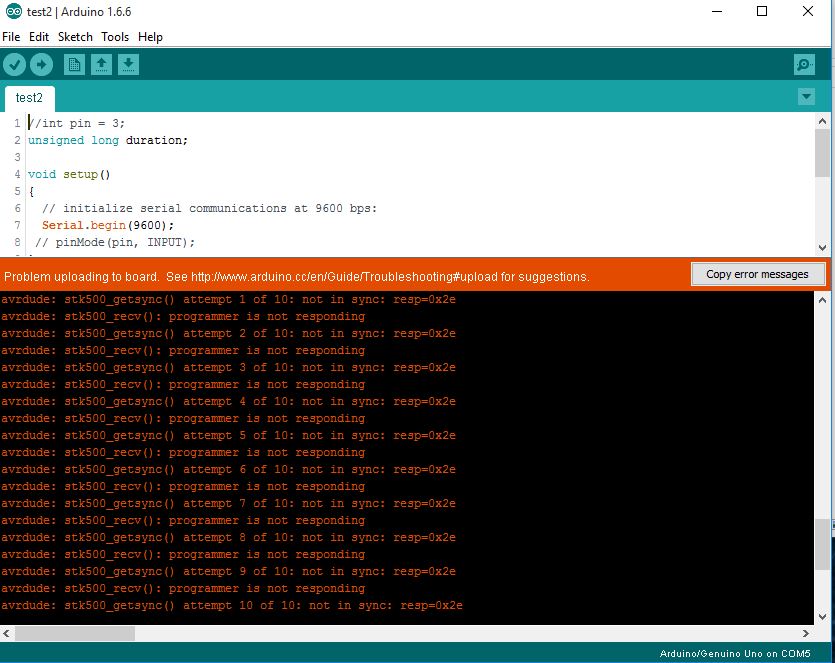Open the Sketch menu
This screenshot has height=663, width=835.
(x=75, y=37)
